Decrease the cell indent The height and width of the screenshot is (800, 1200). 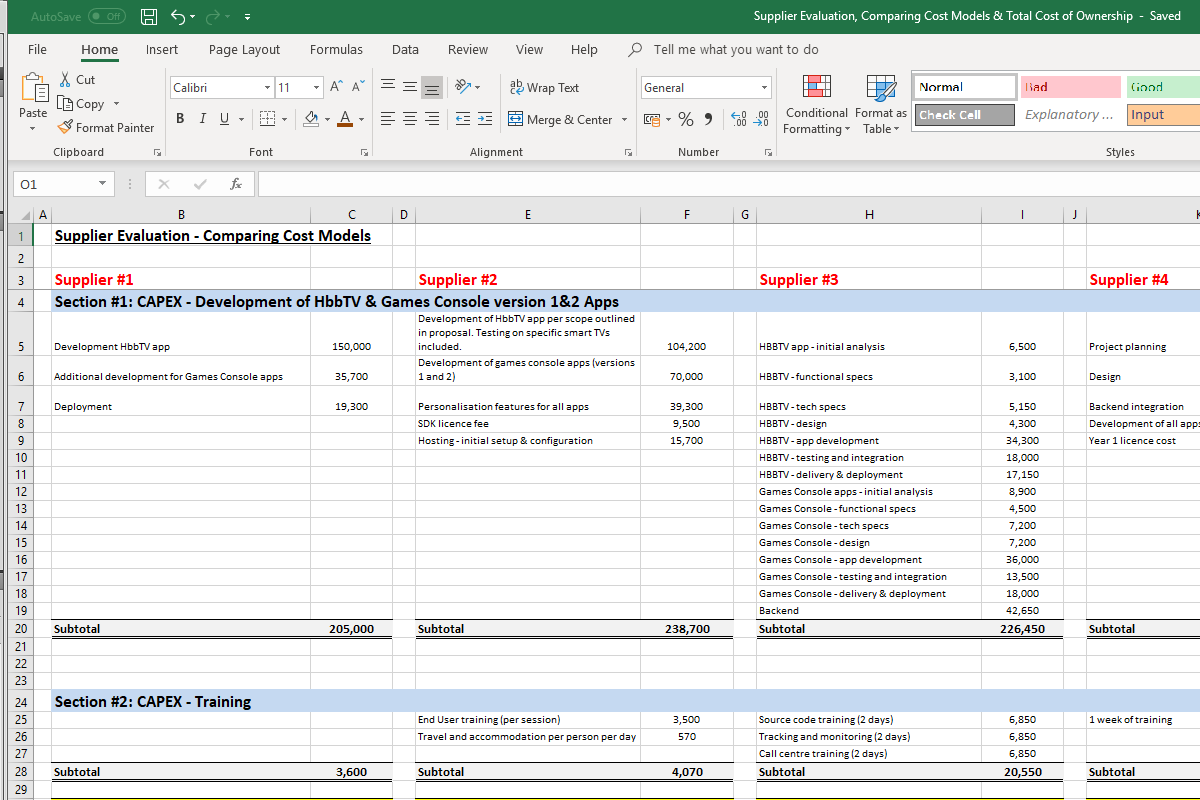[463, 119]
